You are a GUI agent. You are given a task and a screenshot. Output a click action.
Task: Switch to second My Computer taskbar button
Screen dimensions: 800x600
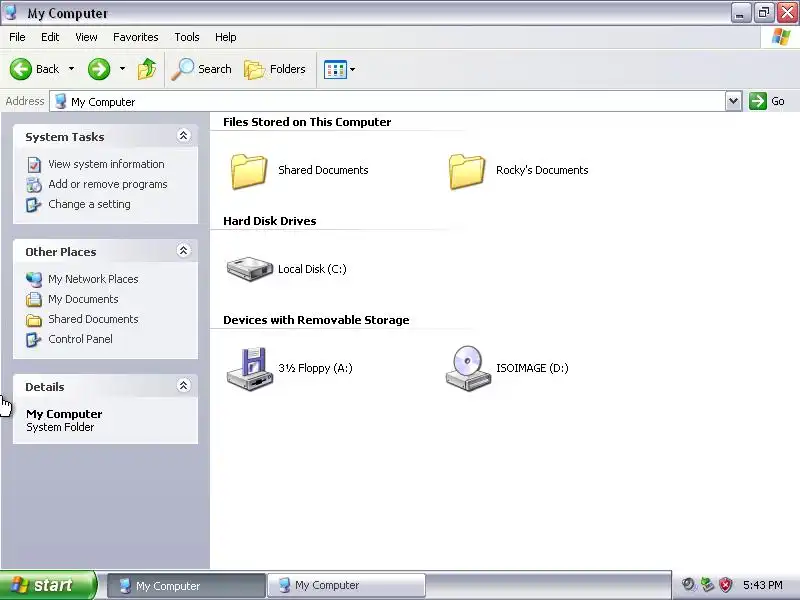[x=346, y=585]
